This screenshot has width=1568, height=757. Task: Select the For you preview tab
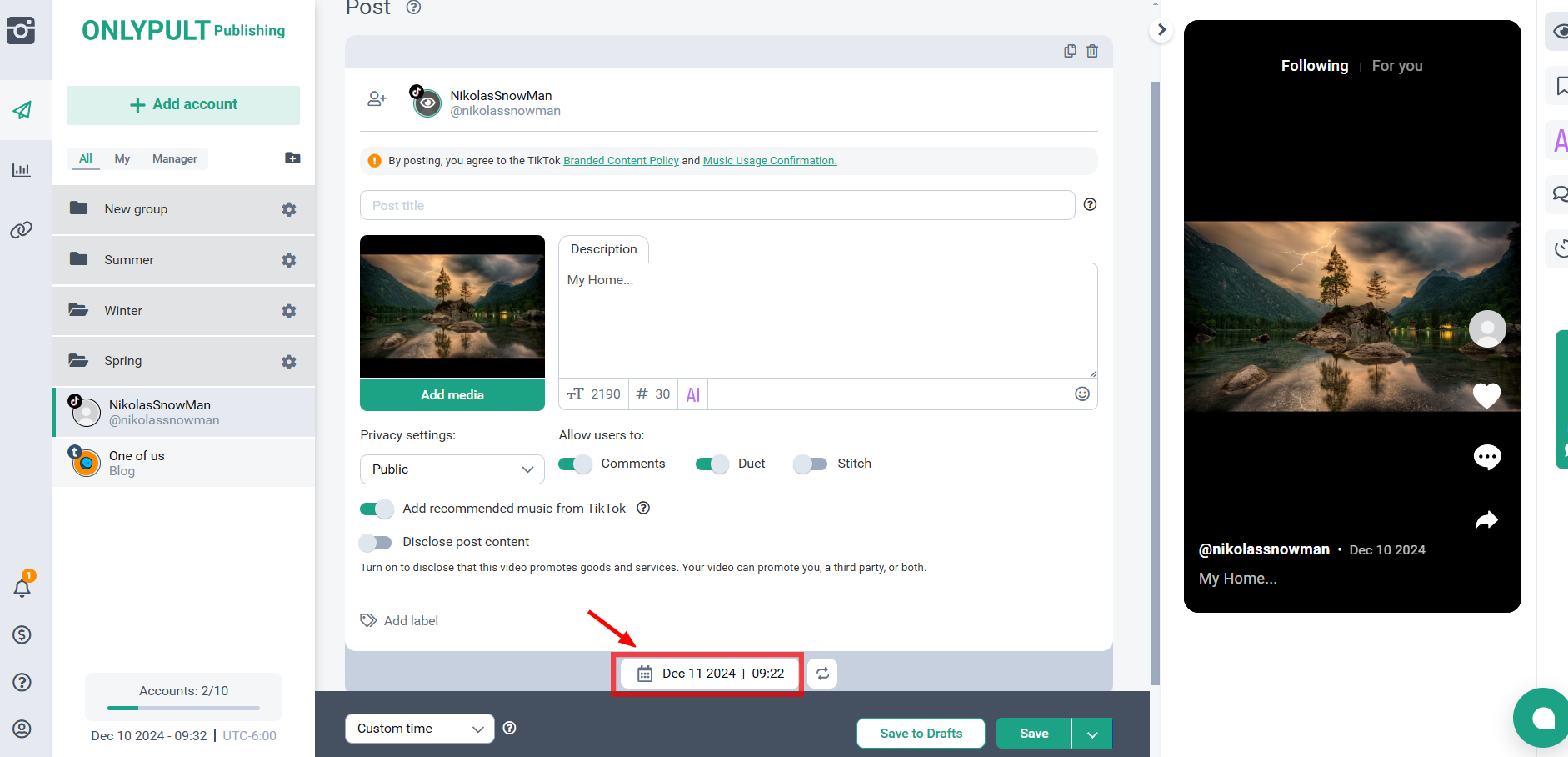click(x=1396, y=66)
